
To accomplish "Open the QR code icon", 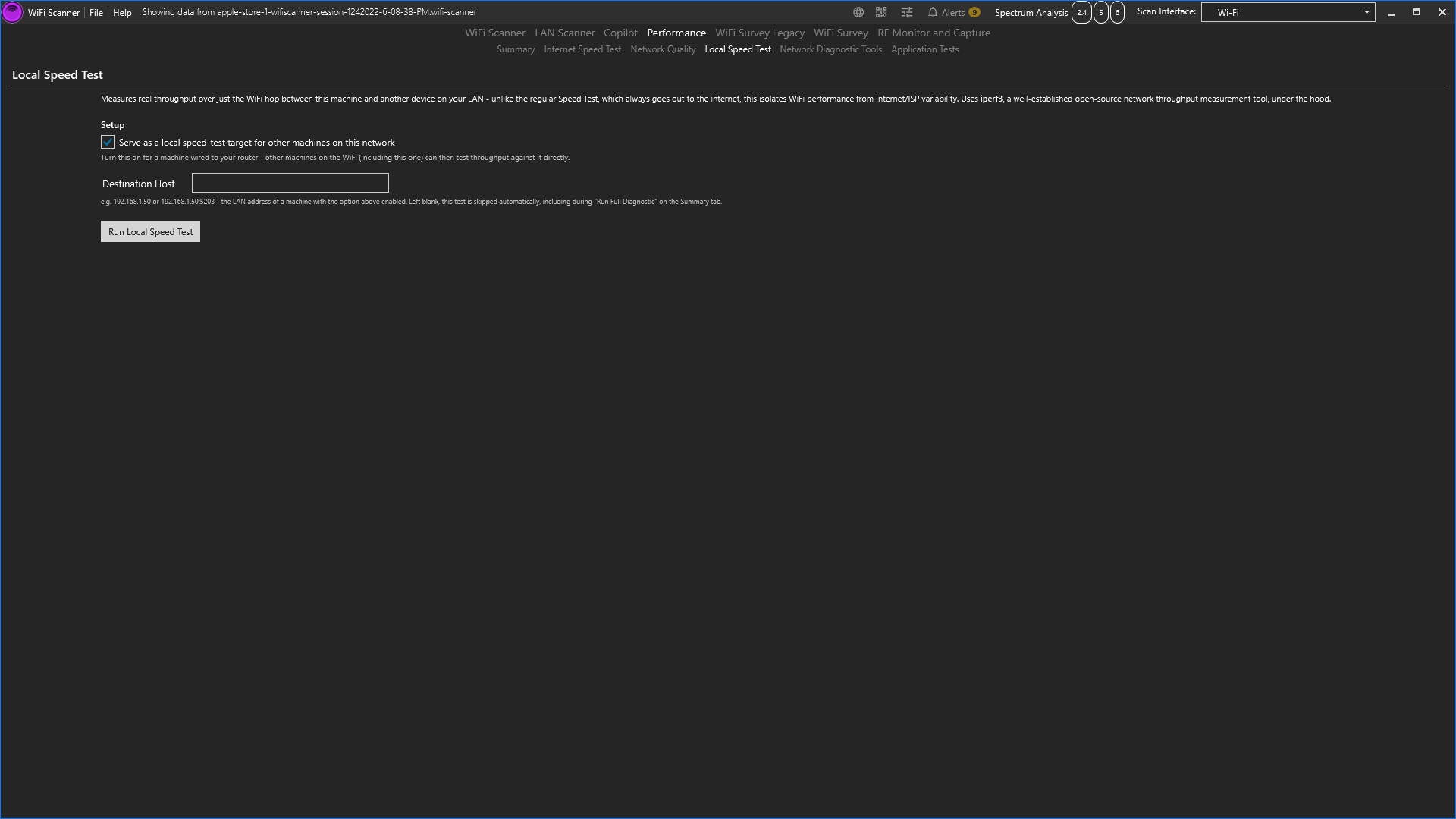I will pos(881,12).
